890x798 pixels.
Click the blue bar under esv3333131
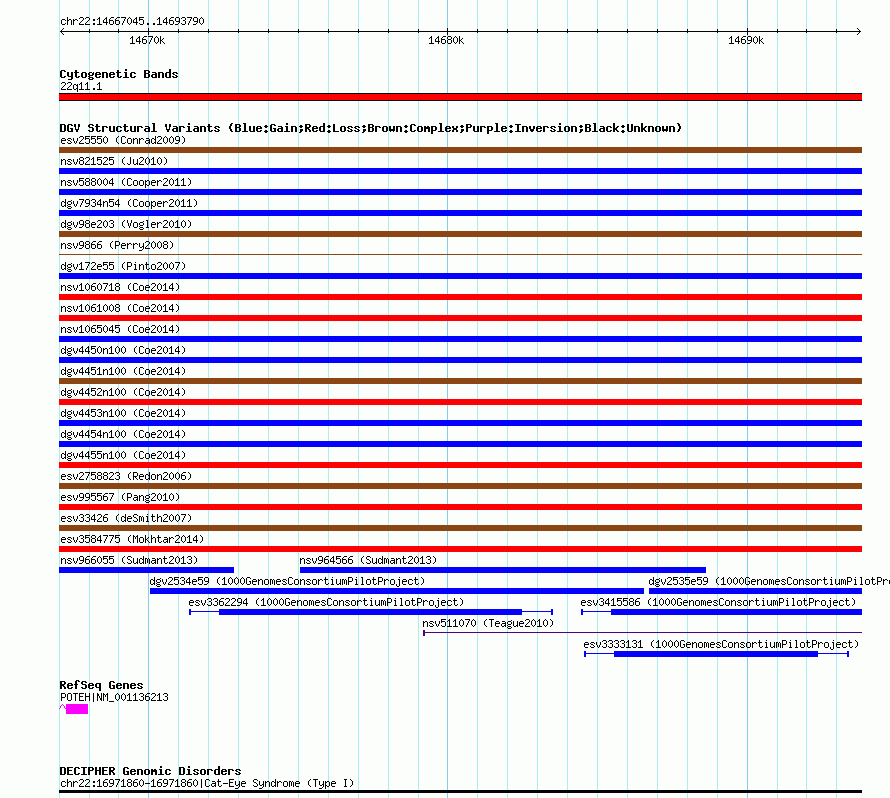(x=716, y=654)
